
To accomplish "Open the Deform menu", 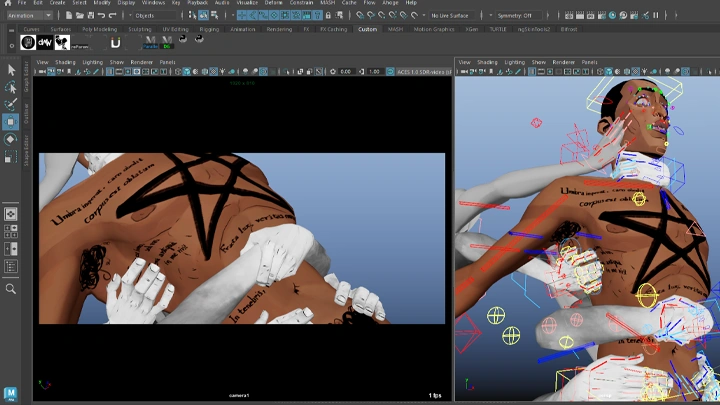I will click(x=273, y=3).
